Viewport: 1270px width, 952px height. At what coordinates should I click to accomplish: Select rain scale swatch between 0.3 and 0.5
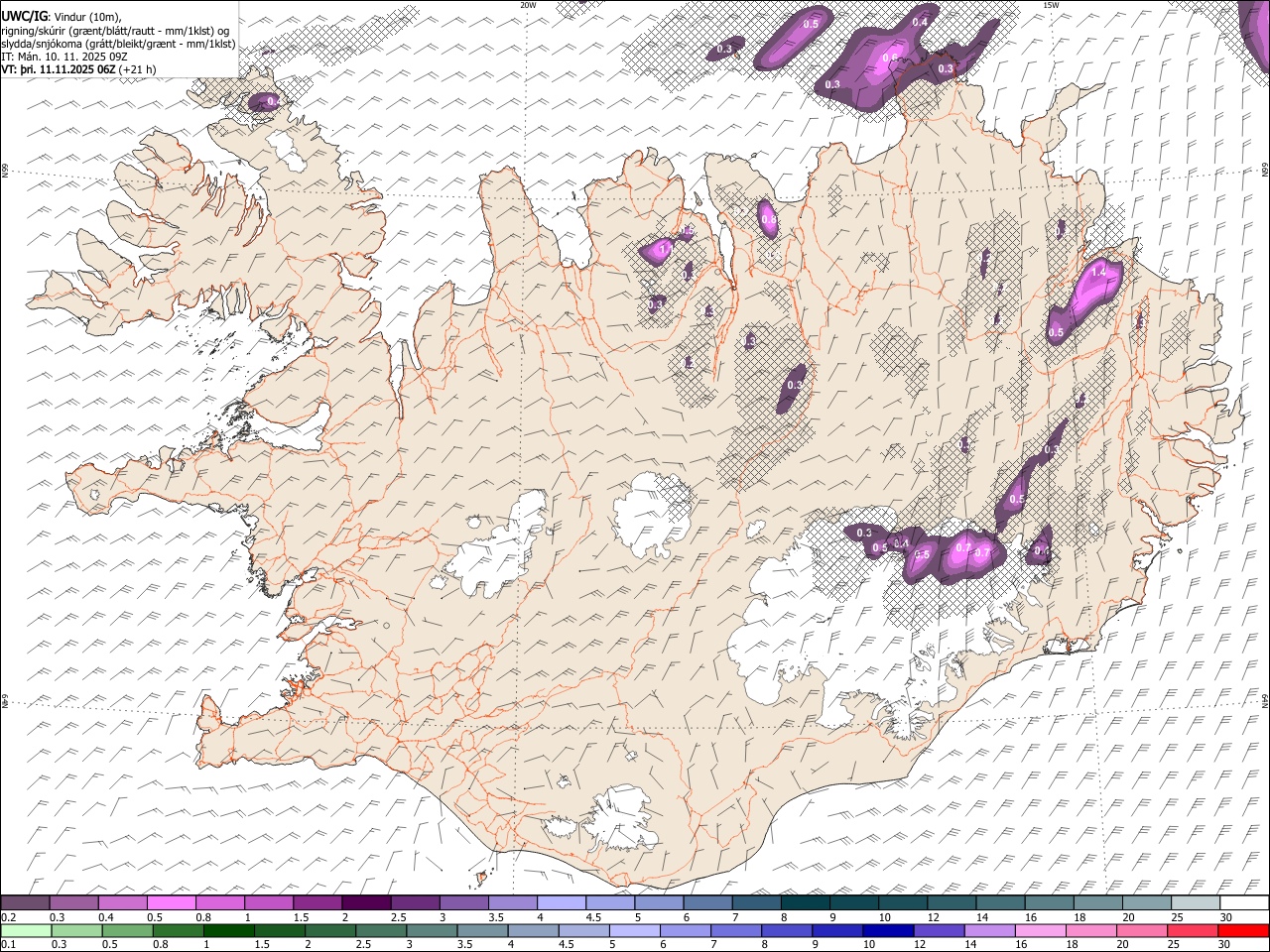click(x=76, y=930)
